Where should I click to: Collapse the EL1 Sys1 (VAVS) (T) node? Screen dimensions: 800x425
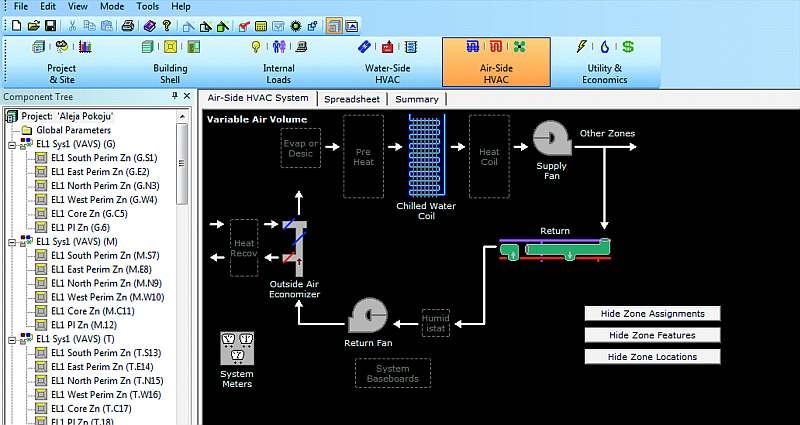[x=11, y=340]
